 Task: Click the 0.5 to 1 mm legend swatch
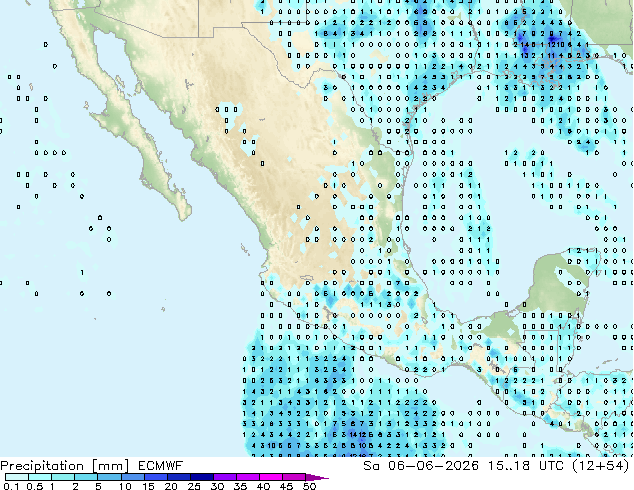click(x=40, y=477)
